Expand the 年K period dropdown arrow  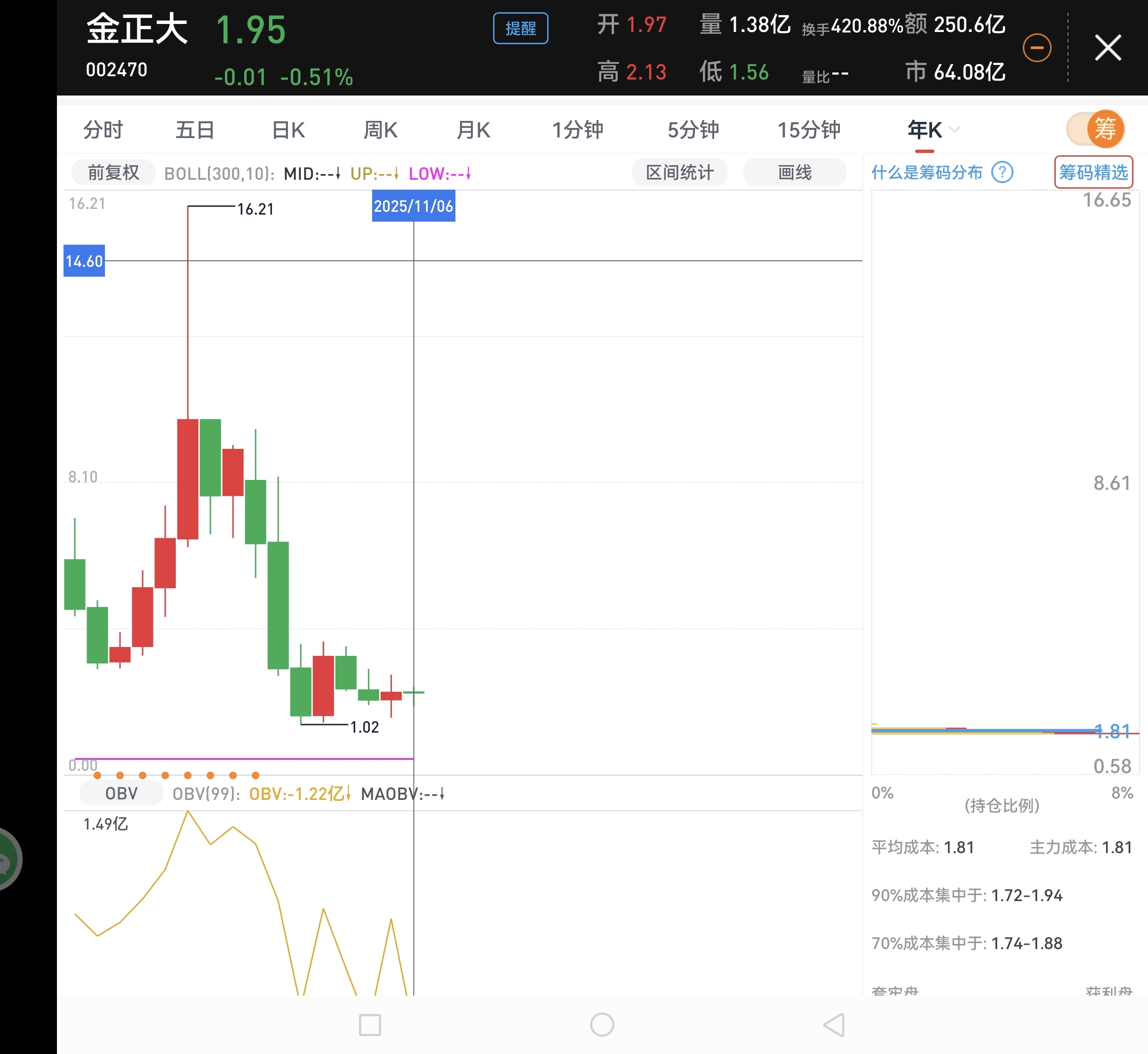click(955, 129)
